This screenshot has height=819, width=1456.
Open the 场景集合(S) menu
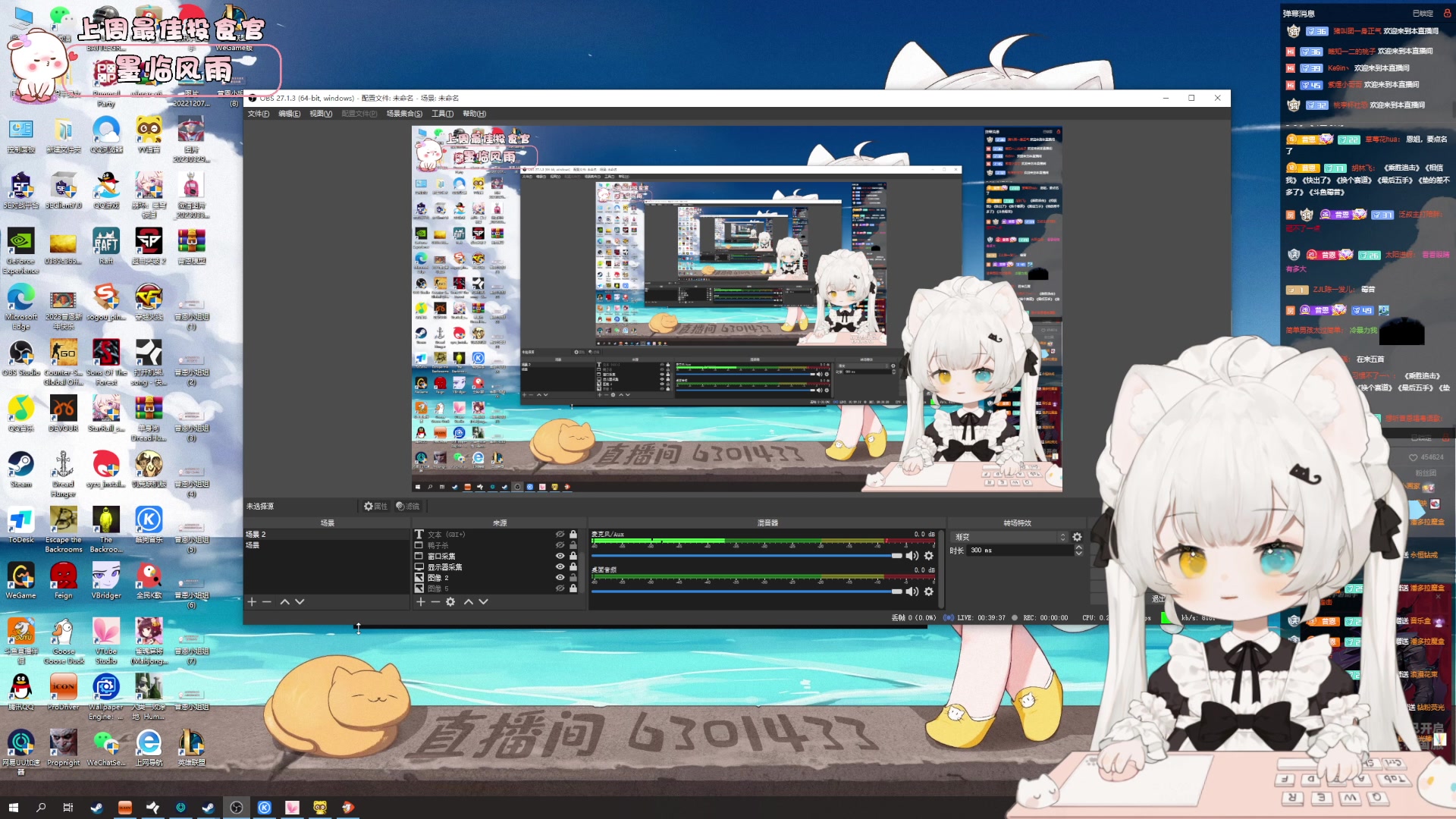point(404,114)
